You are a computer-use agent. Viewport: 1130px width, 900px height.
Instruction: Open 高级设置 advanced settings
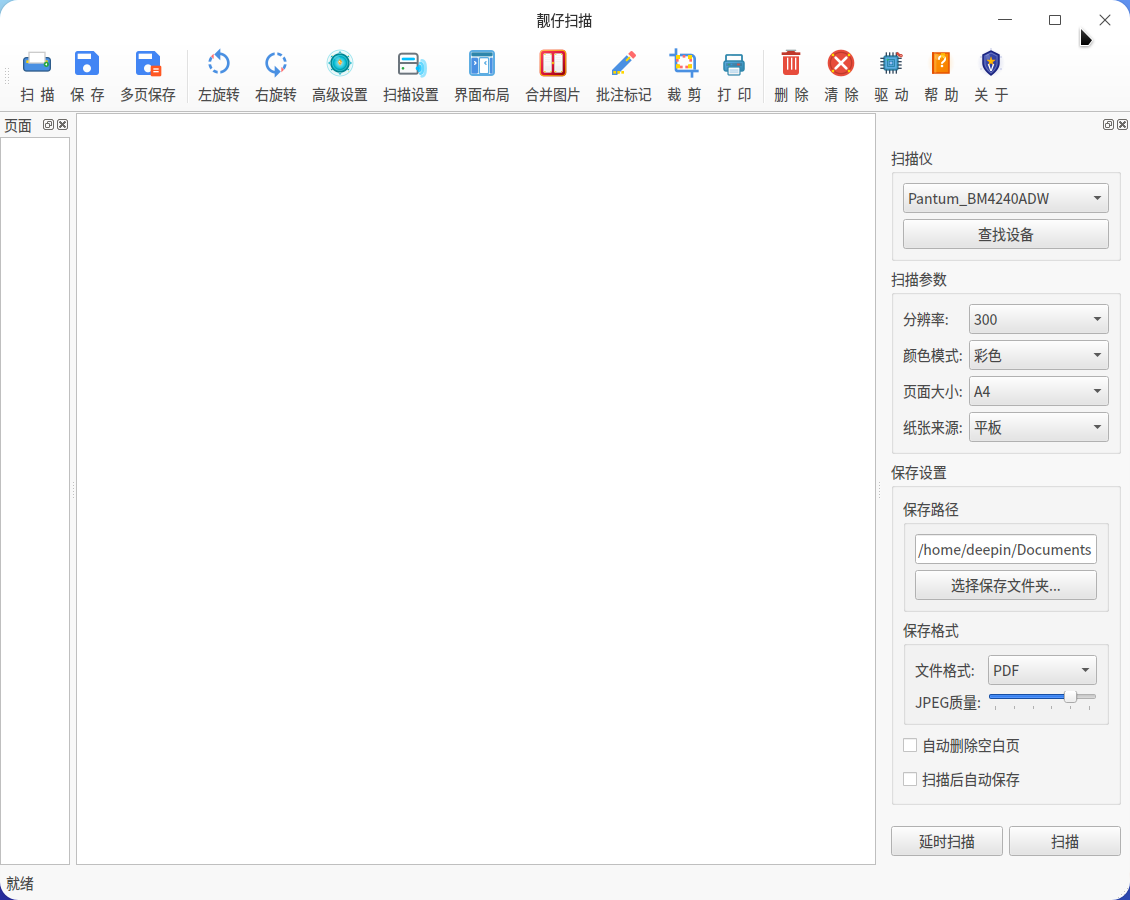click(339, 76)
